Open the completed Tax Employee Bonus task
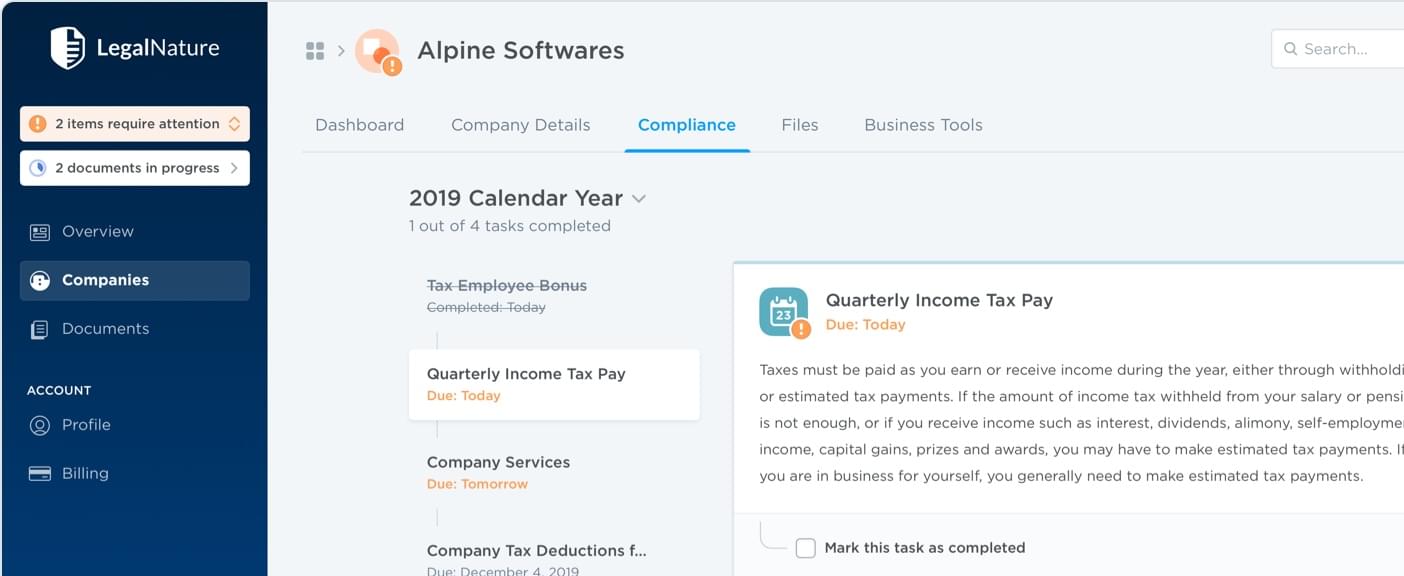Image resolution: width=1404 pixels, height=576 pixels. [507, 295]
